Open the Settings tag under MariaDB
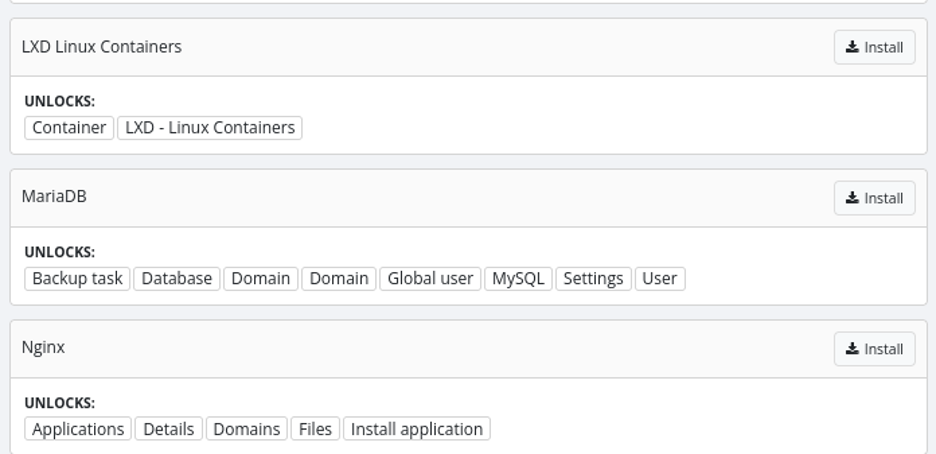The height and width of the screenshot is (454, 936). tap(593, 279)
